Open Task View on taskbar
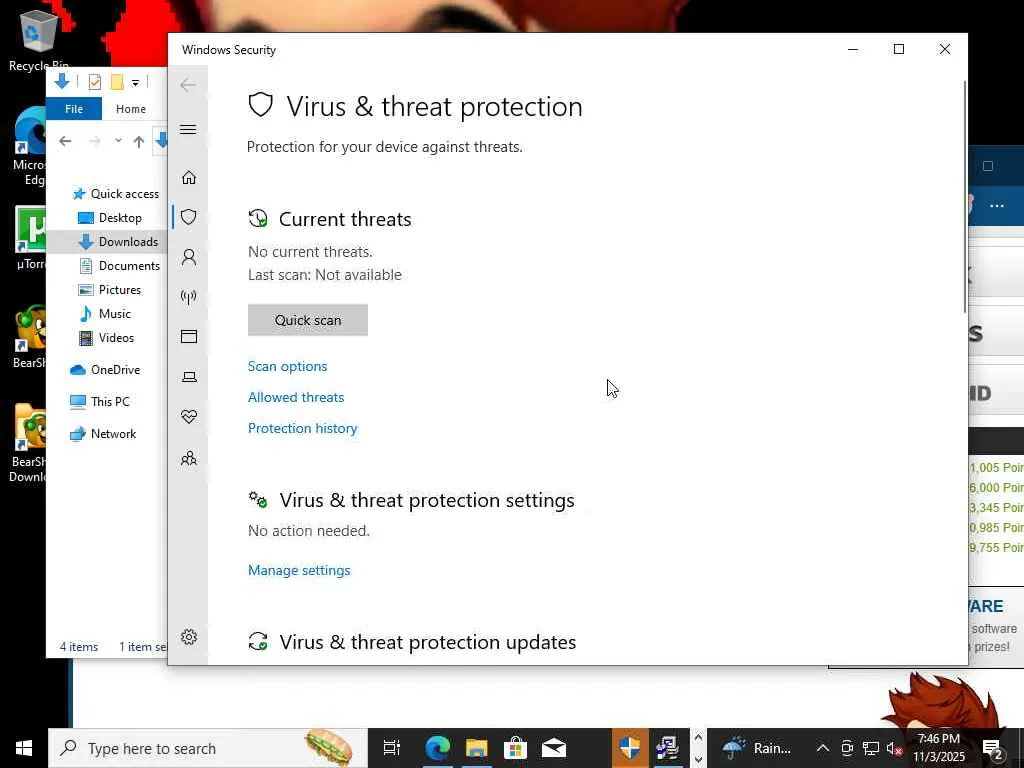 (x=391, y=748)
